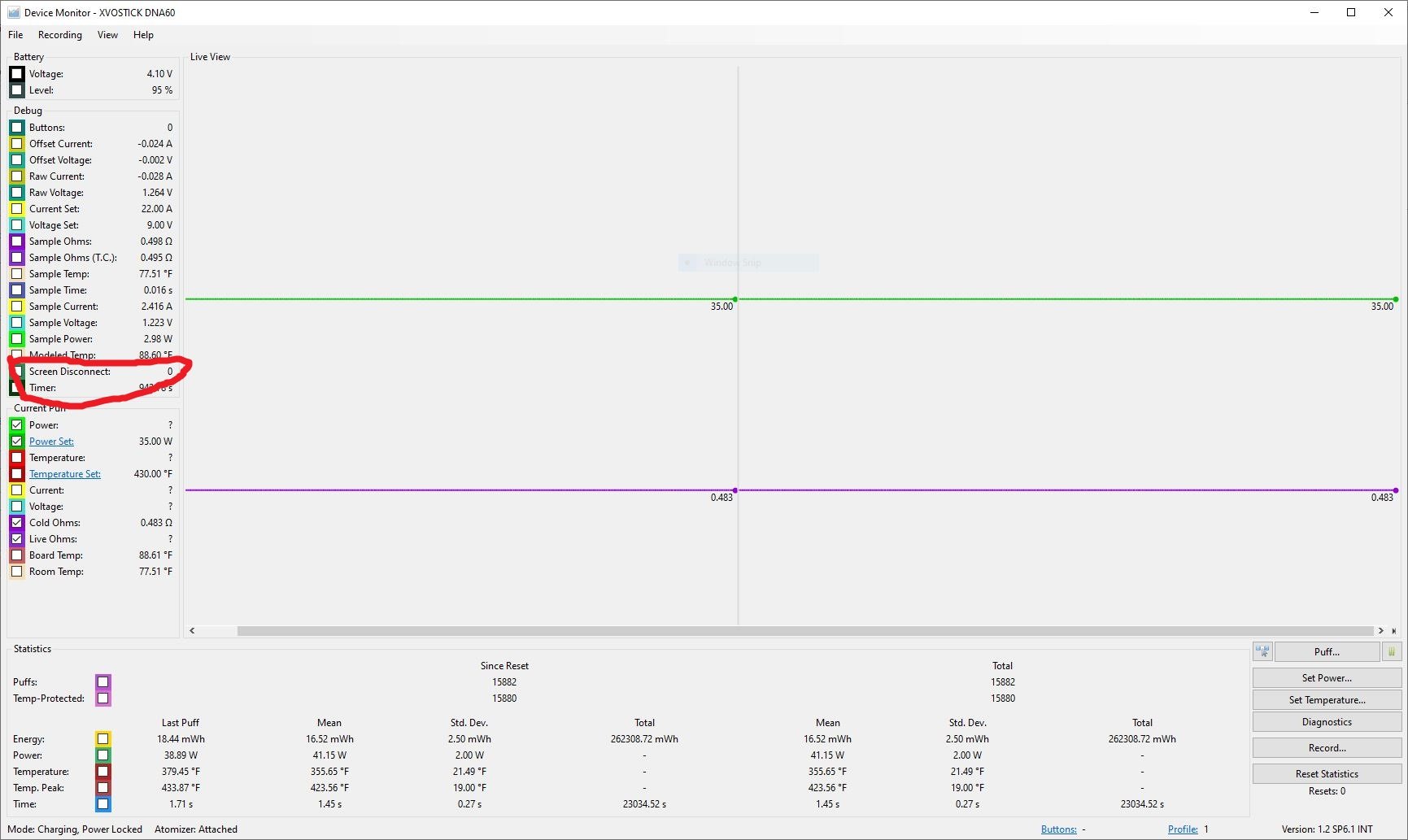Enable the Puffs statistics checkbox
Screen dimensions: 1408x840
point(102,682)
